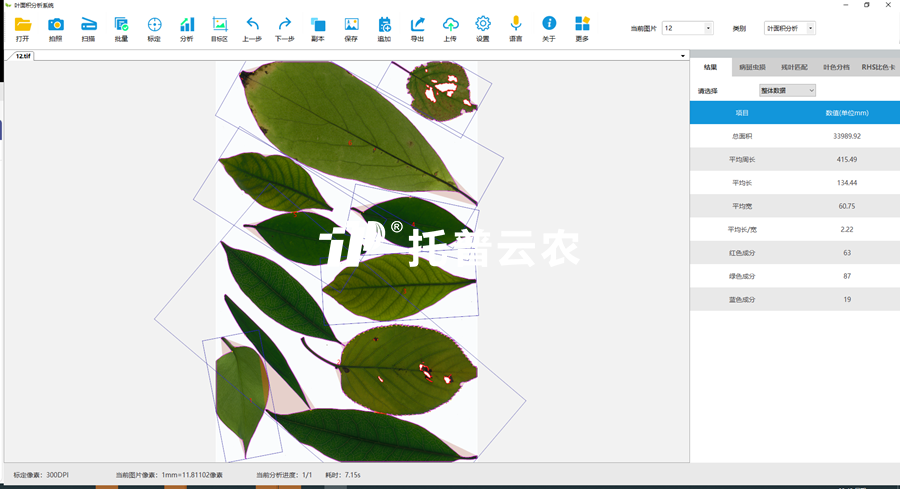
Task: Run 分析 analysis from the toolbar
Action: pyautogui.click(x=187, y=27)
